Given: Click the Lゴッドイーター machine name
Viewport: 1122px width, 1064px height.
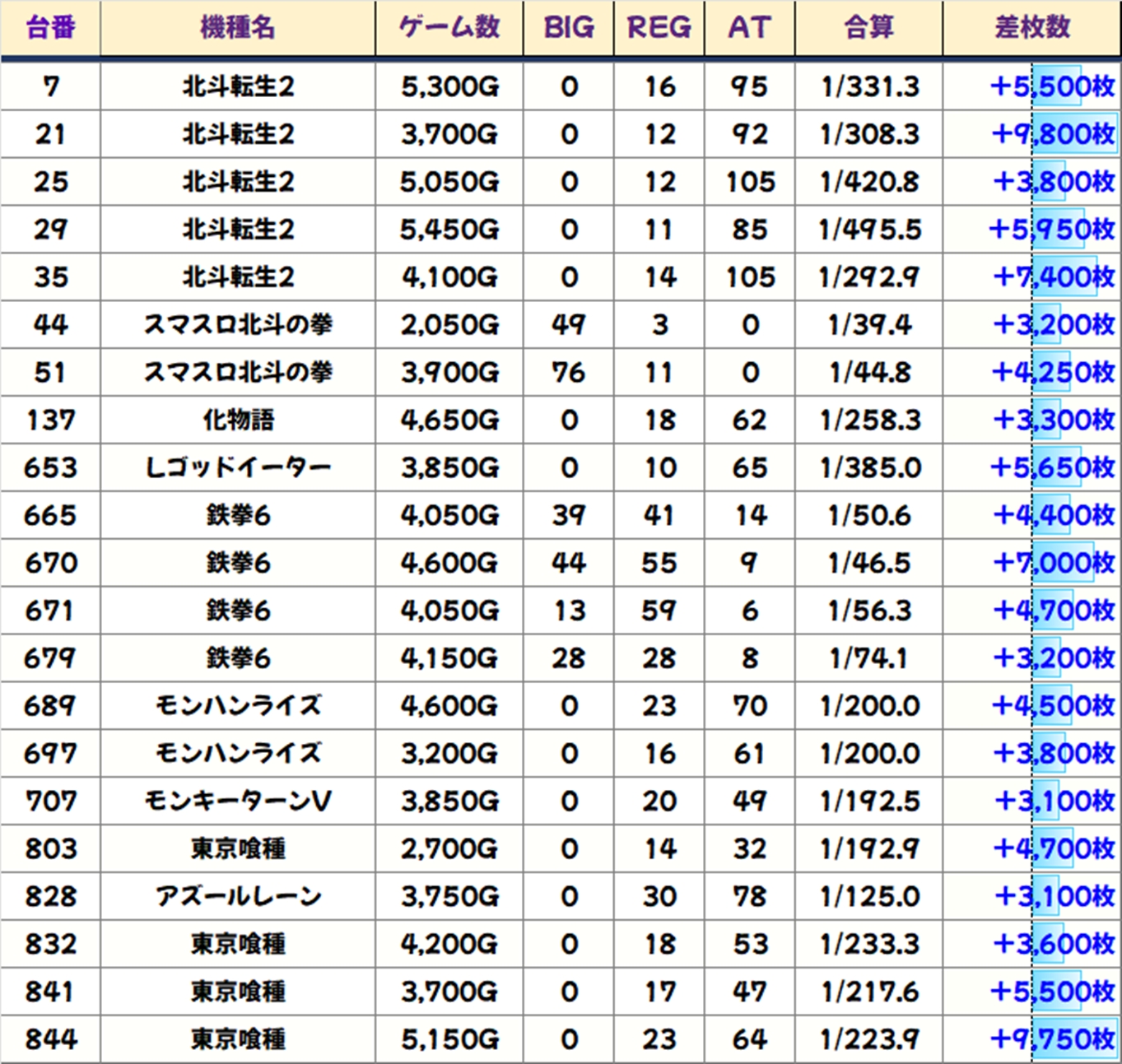Looking at the screenshot, I should (x=237, y=468).
